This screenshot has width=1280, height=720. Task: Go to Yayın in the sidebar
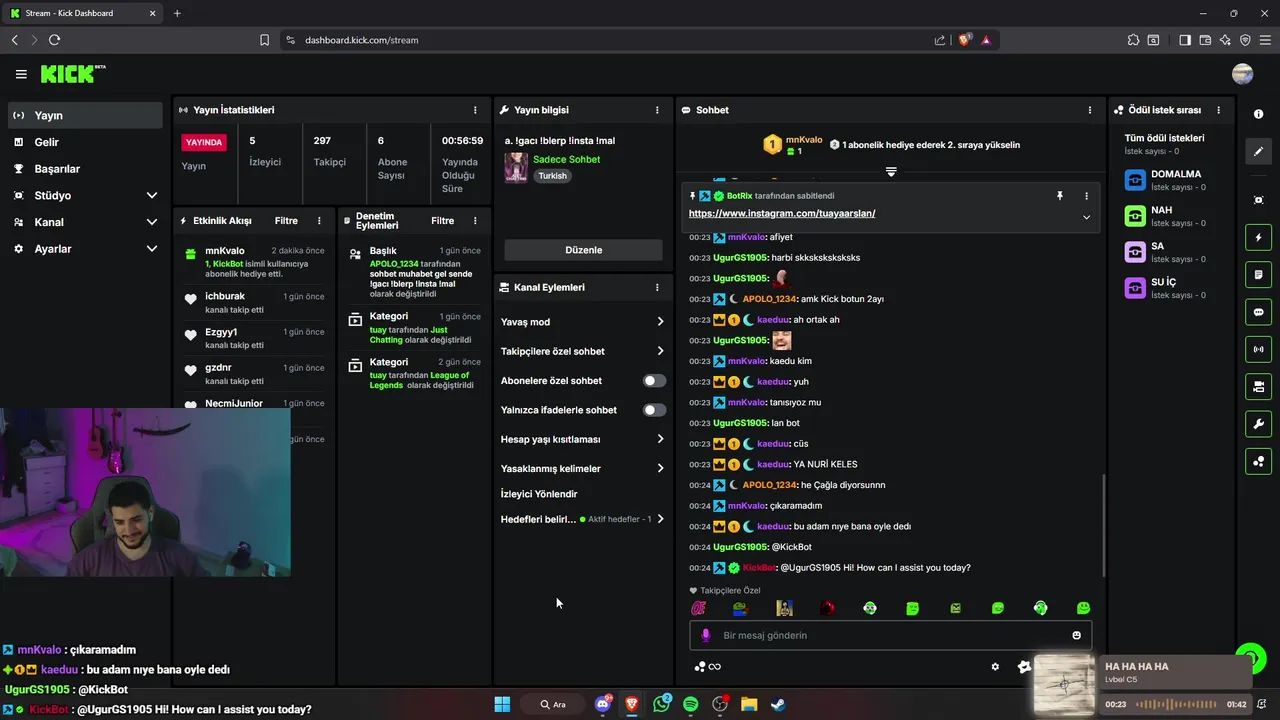[x=85, y=115]
